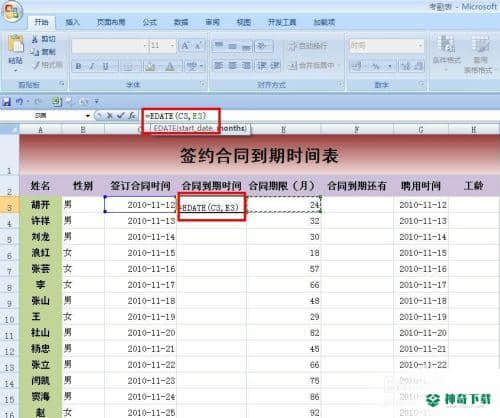500x418 pixels.
Task: Open Insert Function fx icon
Action: (132, 116)
